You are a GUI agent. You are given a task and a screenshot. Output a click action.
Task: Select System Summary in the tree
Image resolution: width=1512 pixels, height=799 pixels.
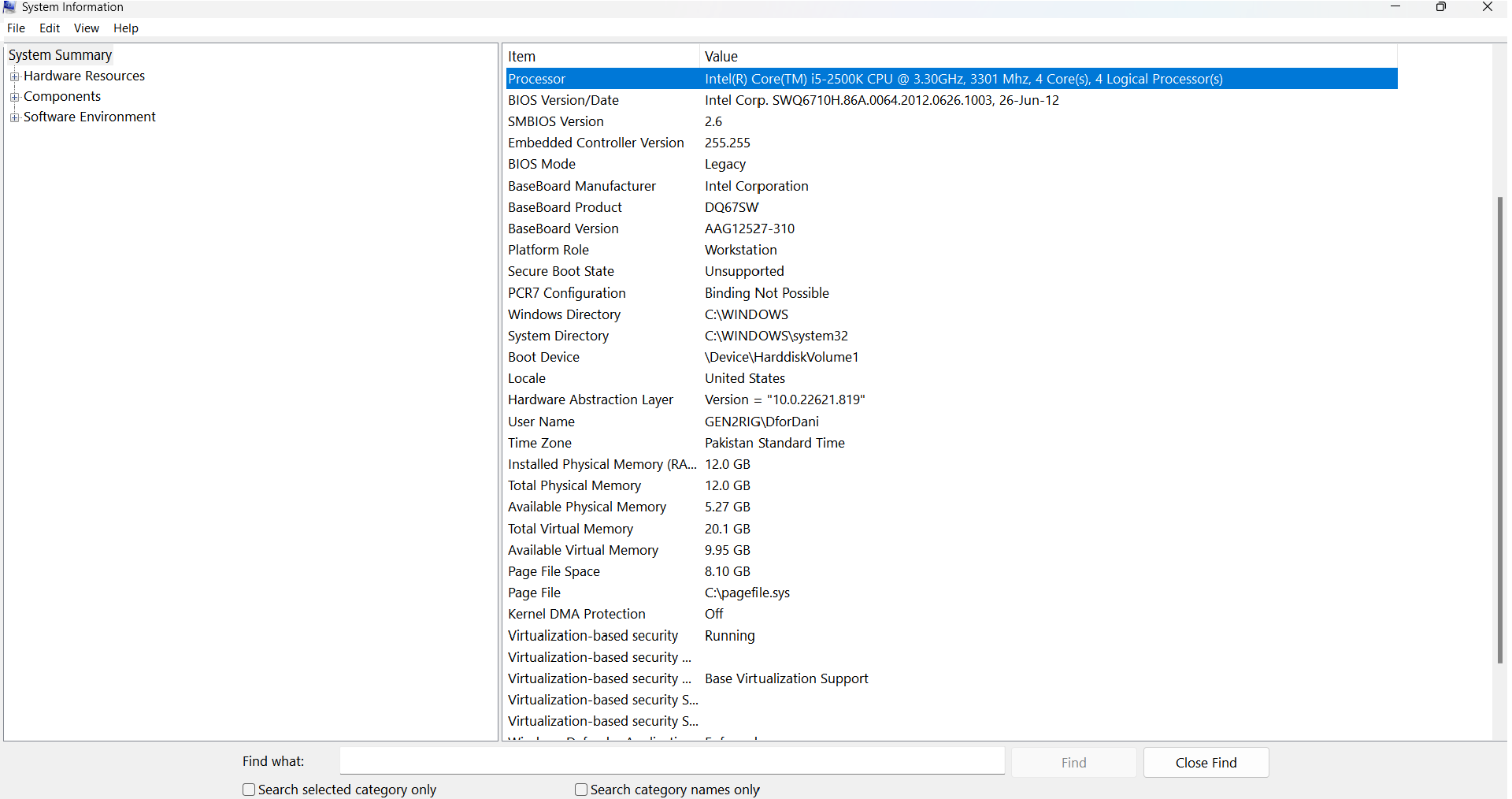(60, 55)
